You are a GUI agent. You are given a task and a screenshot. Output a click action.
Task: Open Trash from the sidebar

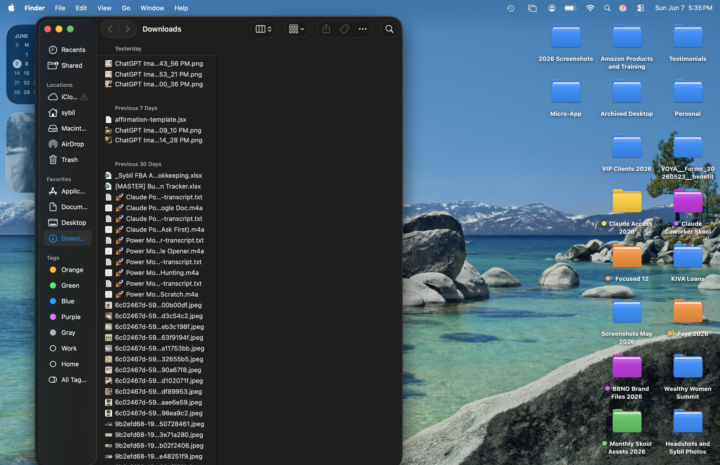point(63,160)
